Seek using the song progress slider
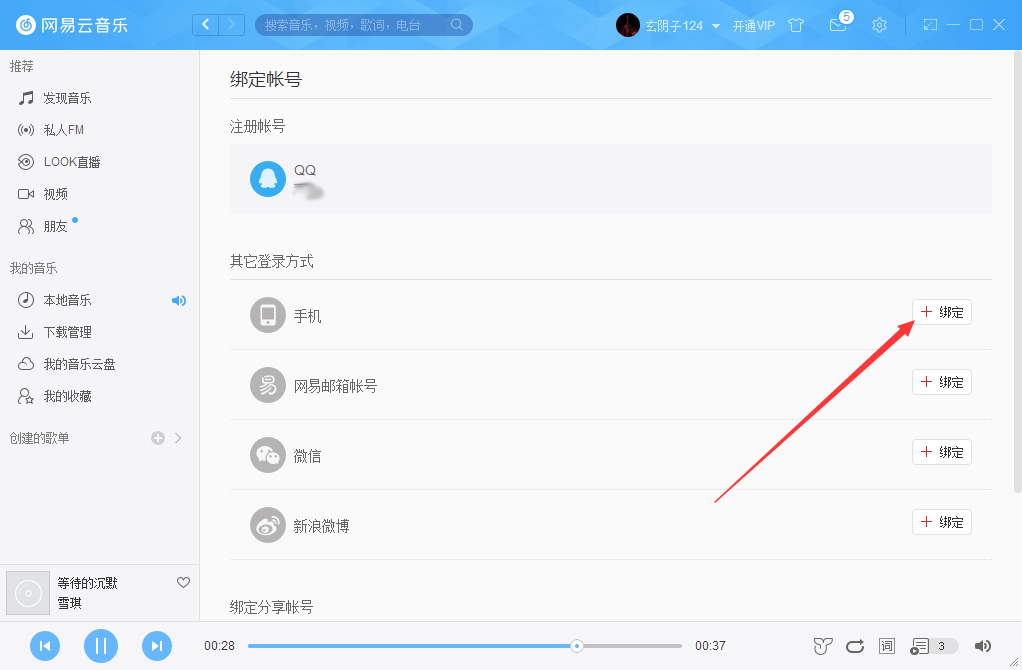This screenshot has height=670, width=1022. [x=576, y=646]
